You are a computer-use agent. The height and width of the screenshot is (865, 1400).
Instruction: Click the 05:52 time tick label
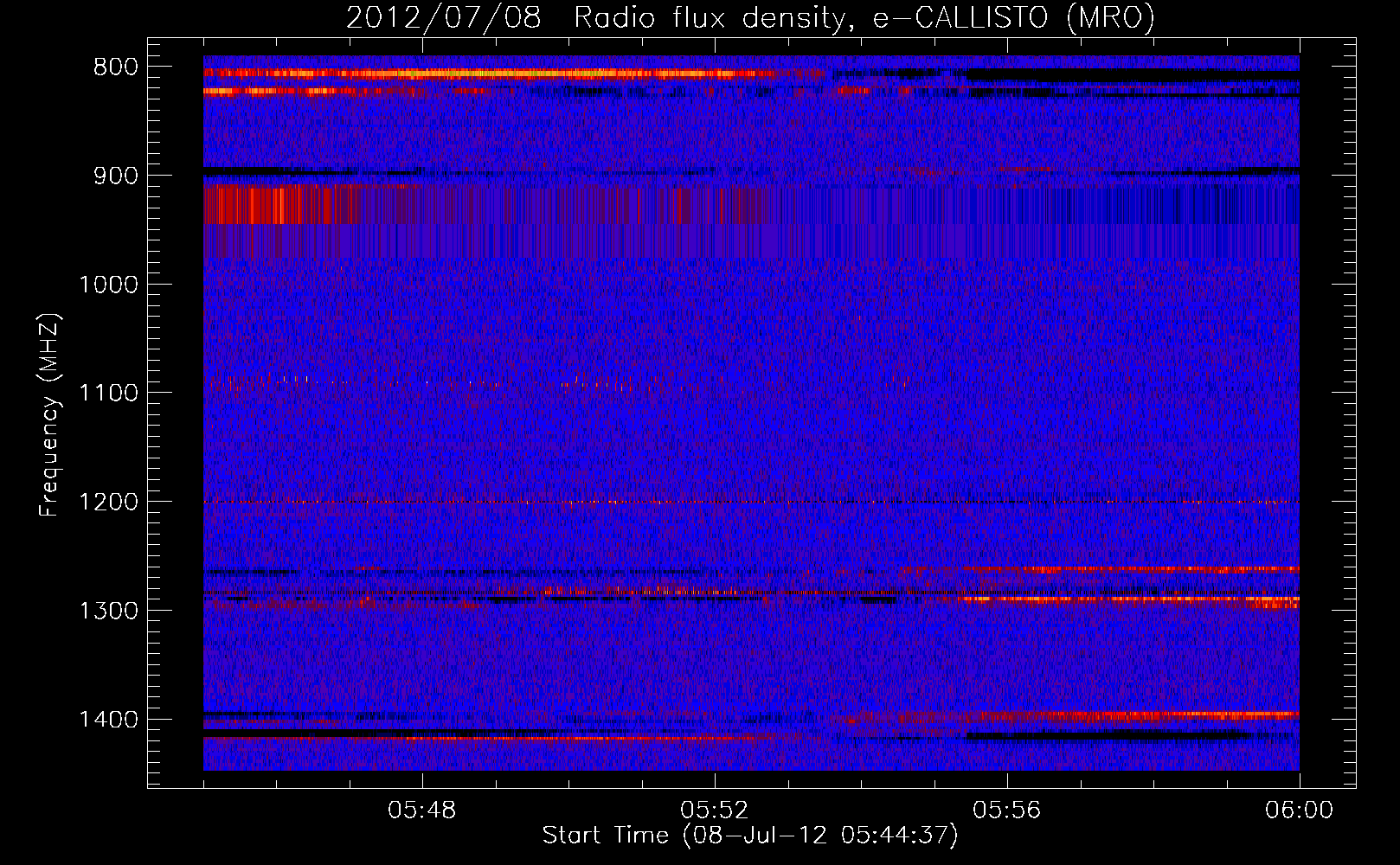pos(715,811)
